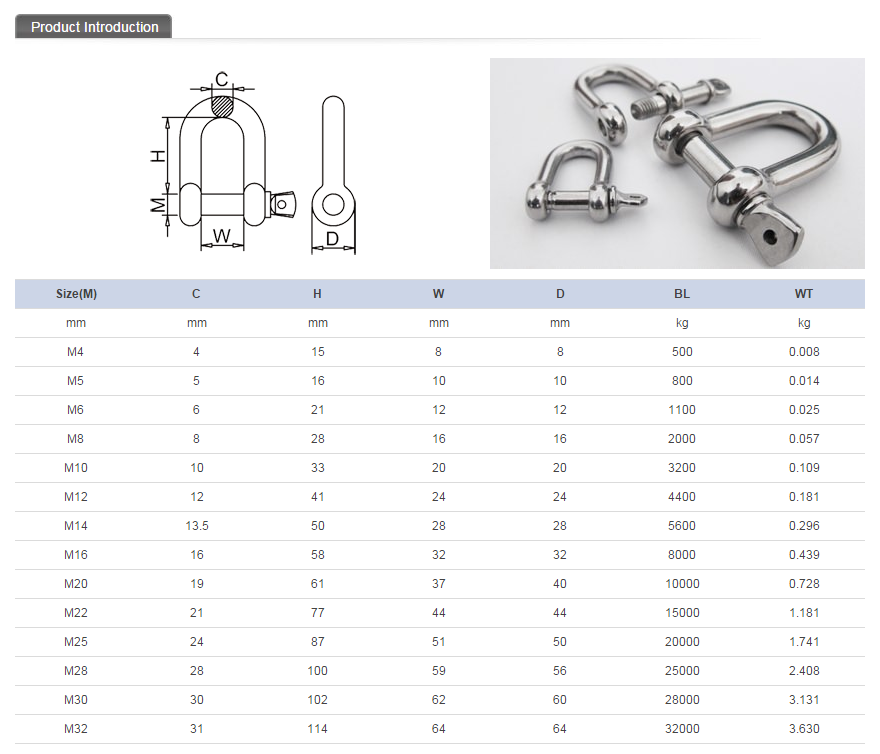Select the M4 size cell

tap(75, 352)
